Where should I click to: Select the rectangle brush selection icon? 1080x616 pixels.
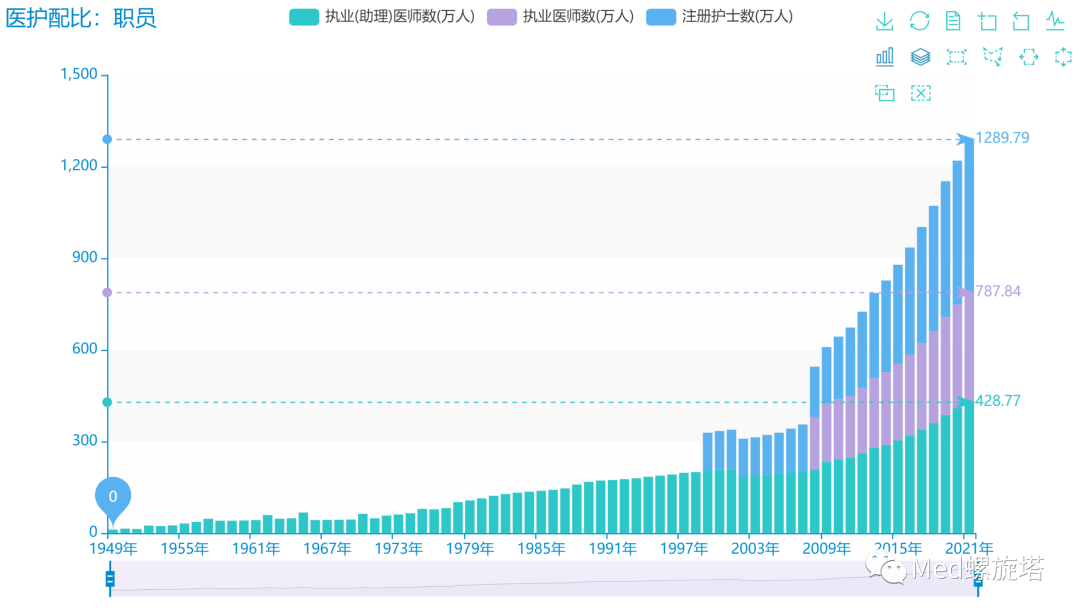tap(956, 57)
